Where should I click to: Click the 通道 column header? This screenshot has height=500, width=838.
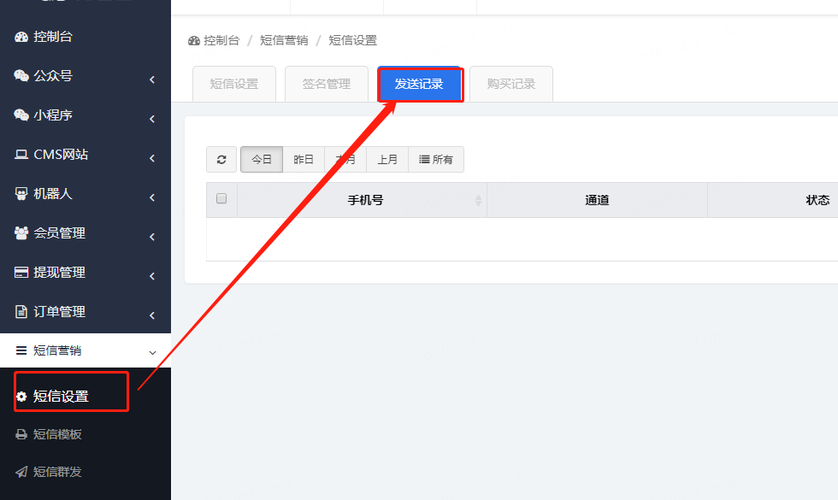[597, 200]
